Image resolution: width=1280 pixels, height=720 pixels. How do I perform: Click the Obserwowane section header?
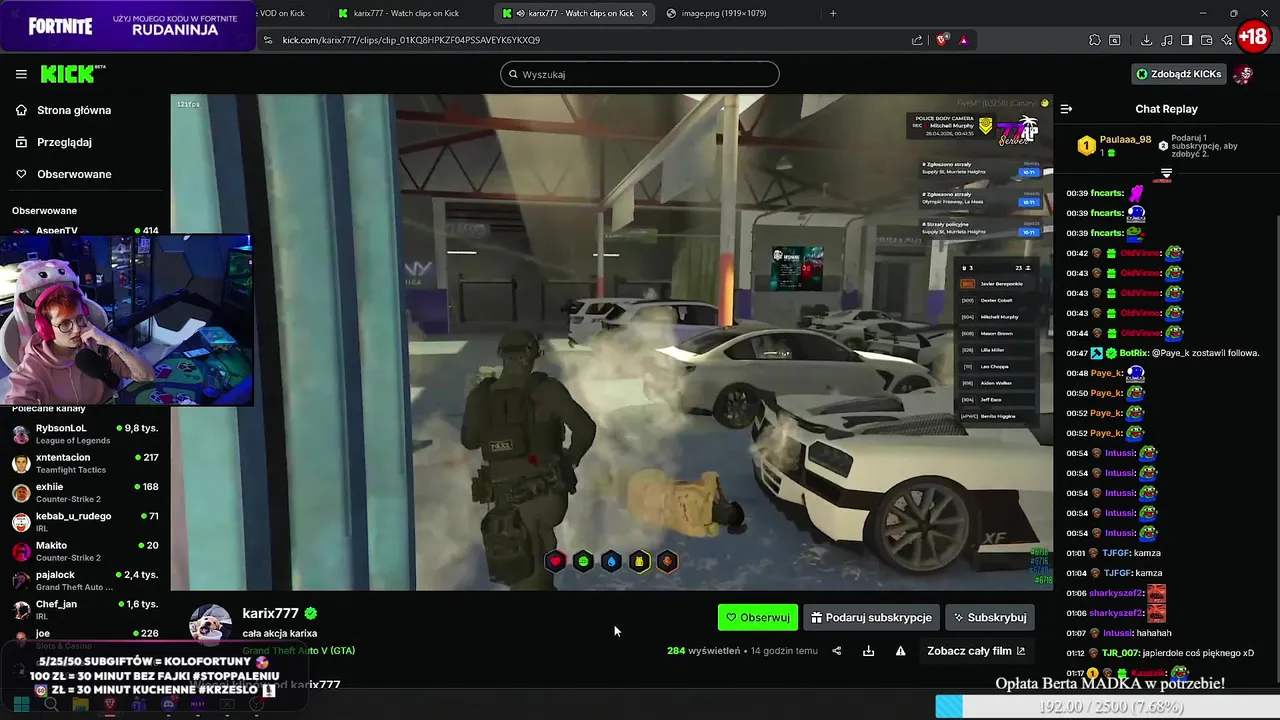(44, 211)
